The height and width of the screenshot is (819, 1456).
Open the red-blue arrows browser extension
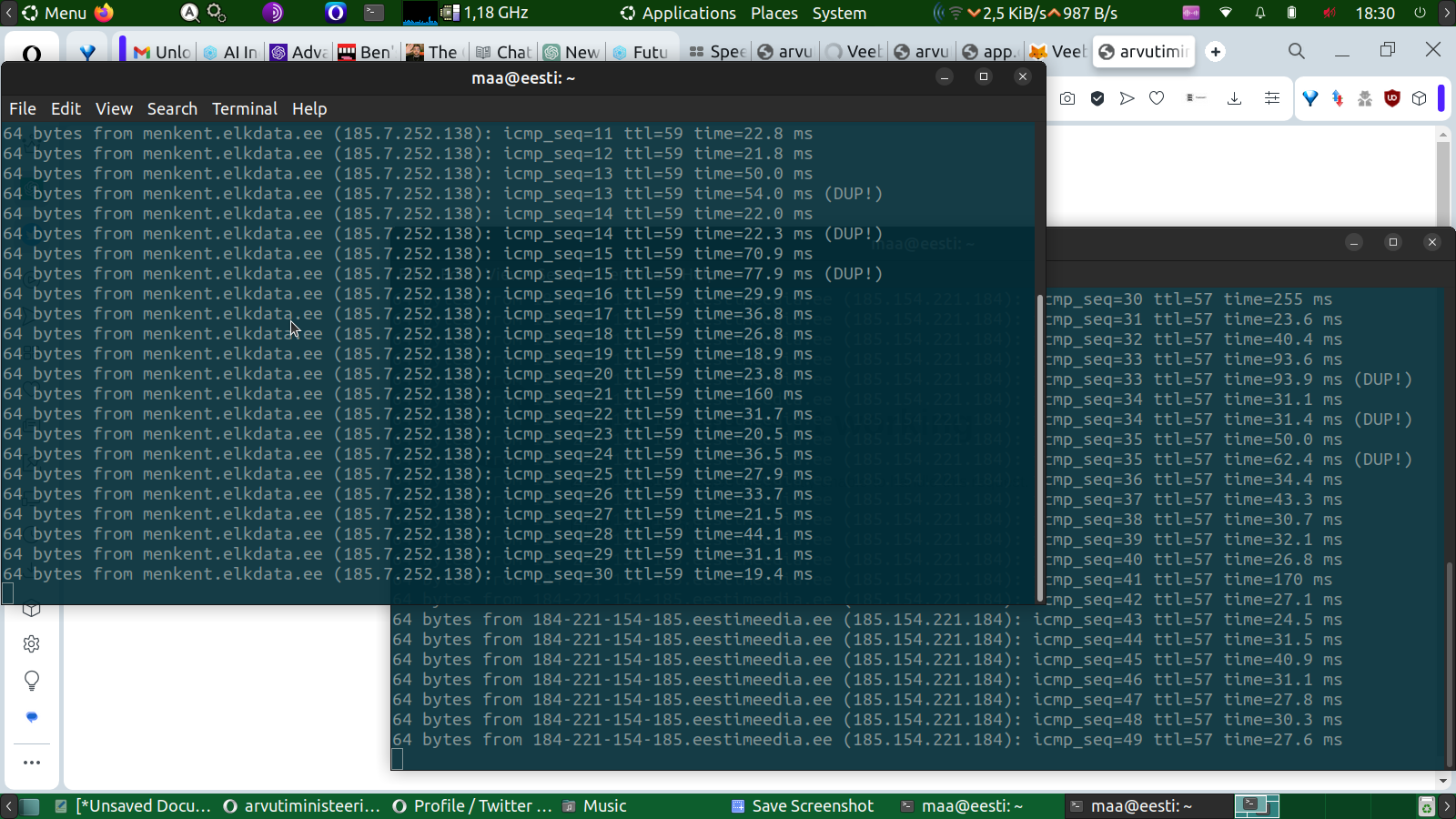pos(1338,98)
